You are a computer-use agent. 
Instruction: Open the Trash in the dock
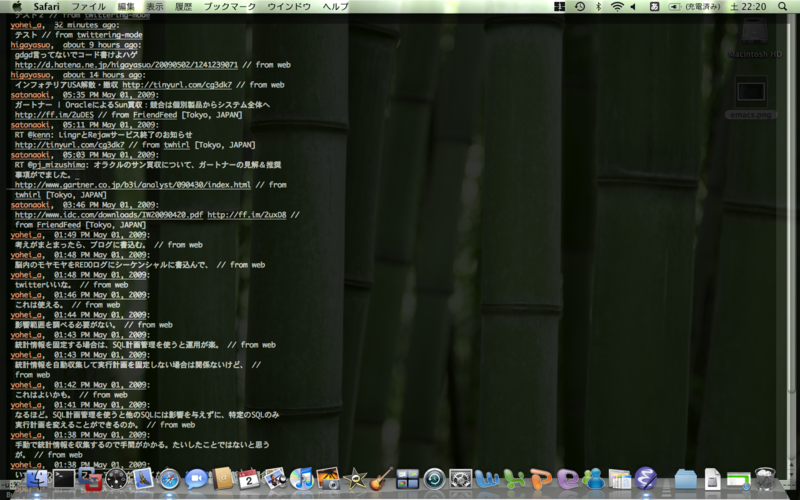coord(765,480)
